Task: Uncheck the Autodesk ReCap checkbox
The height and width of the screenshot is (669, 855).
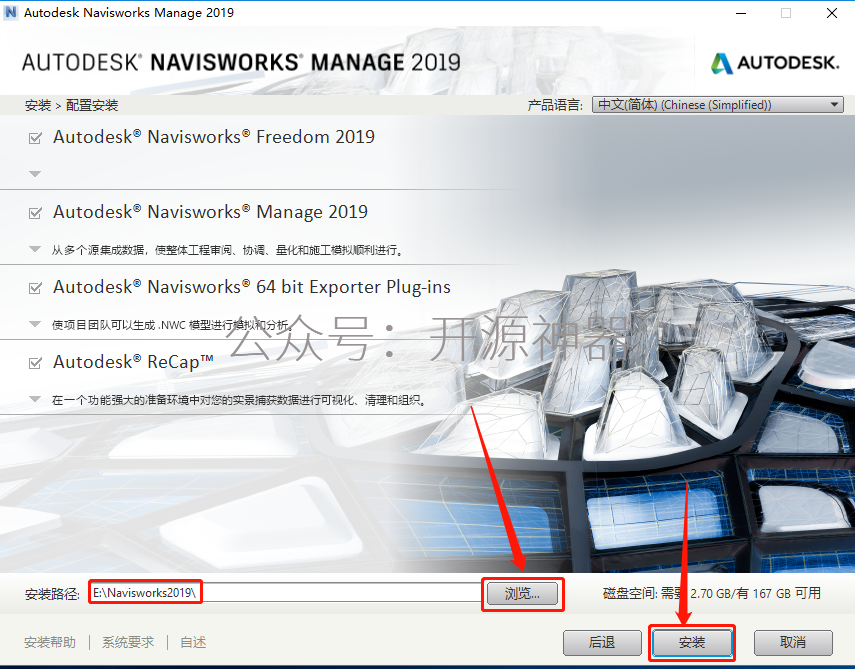Action: 35,363
